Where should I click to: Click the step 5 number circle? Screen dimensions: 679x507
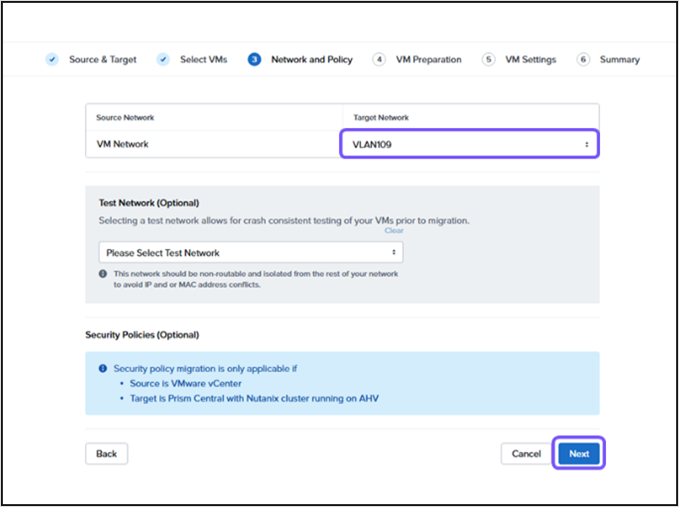488,59
